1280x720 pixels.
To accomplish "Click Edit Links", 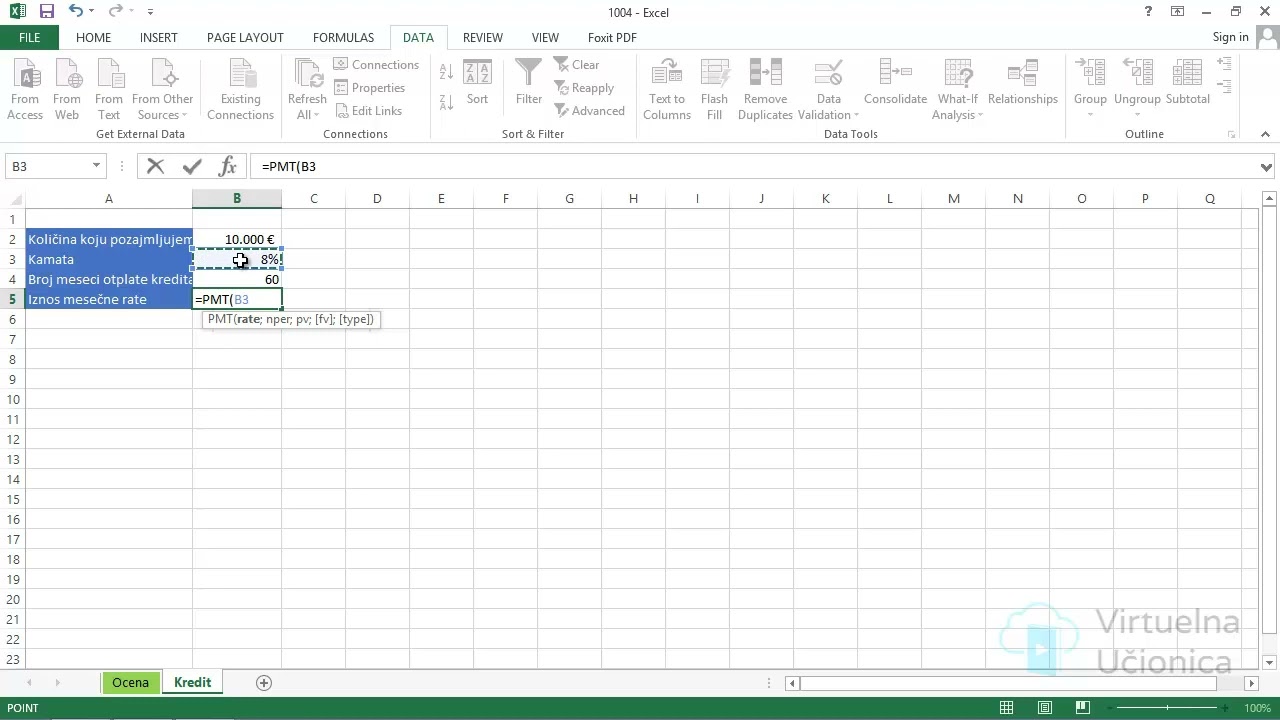I will [x=369, y=111].
